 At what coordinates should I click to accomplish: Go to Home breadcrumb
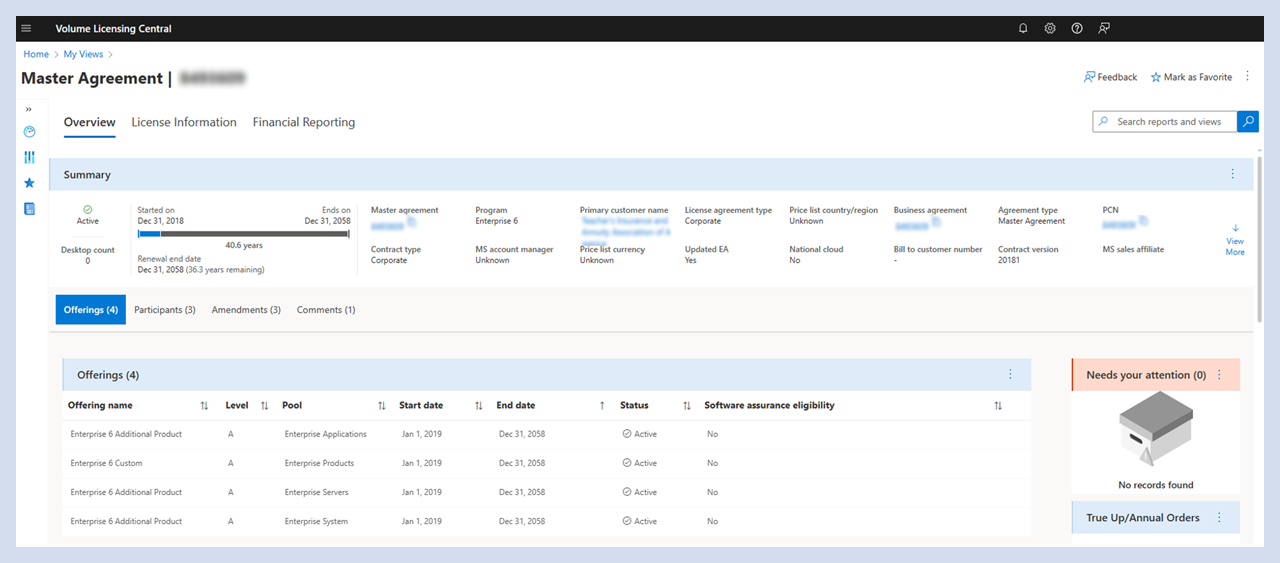[x=36, y=54]
